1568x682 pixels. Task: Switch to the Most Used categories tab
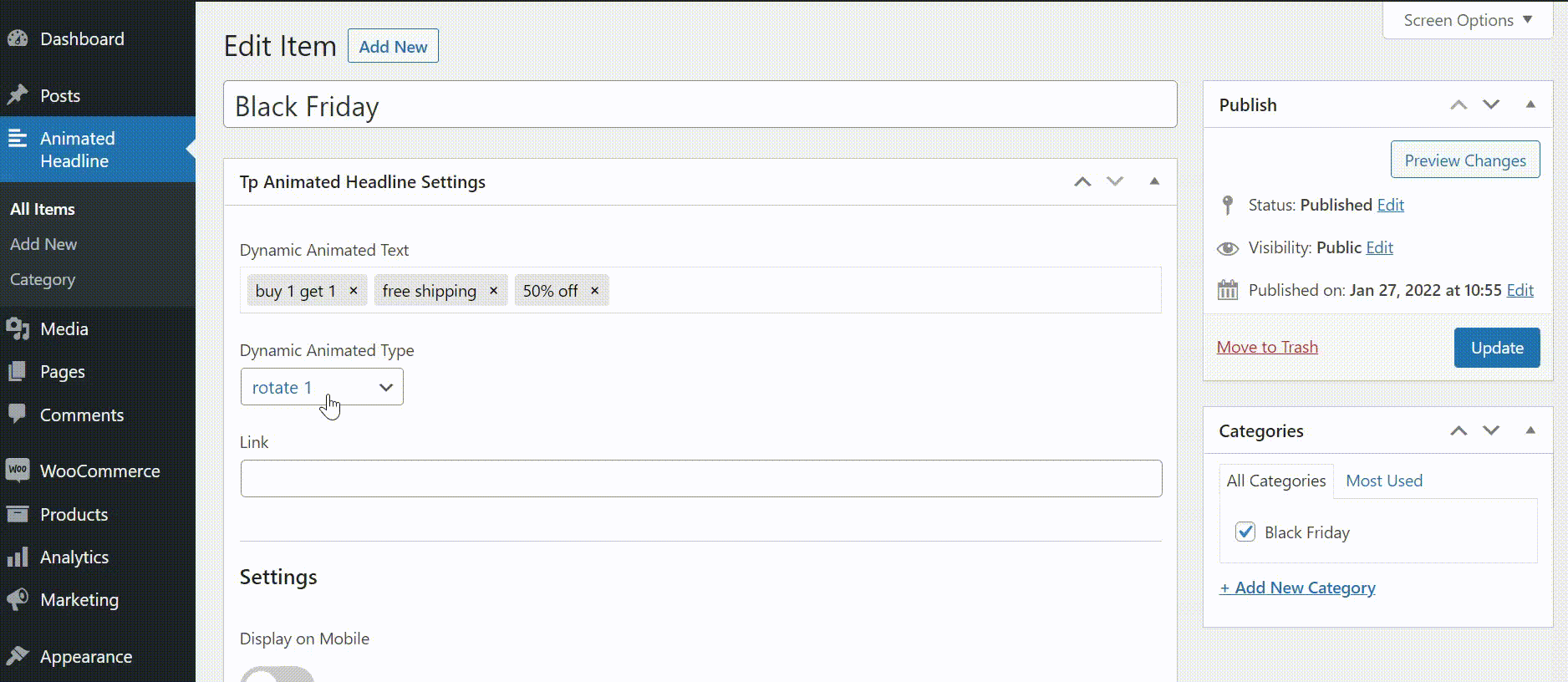coord(1383,481)
